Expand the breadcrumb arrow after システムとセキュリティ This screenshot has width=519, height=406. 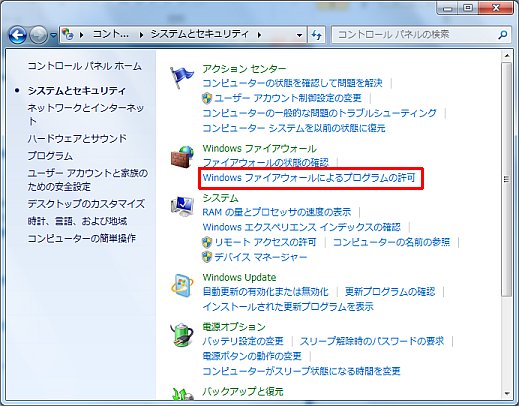pos(259,35)
